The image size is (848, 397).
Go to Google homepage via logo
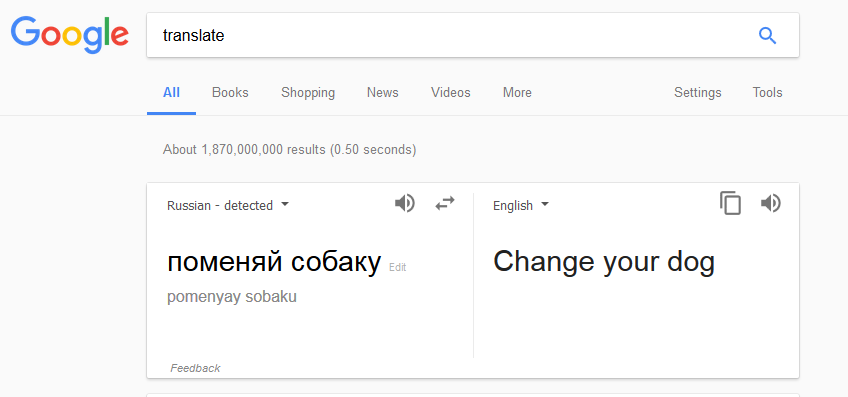tap(70, 35)
